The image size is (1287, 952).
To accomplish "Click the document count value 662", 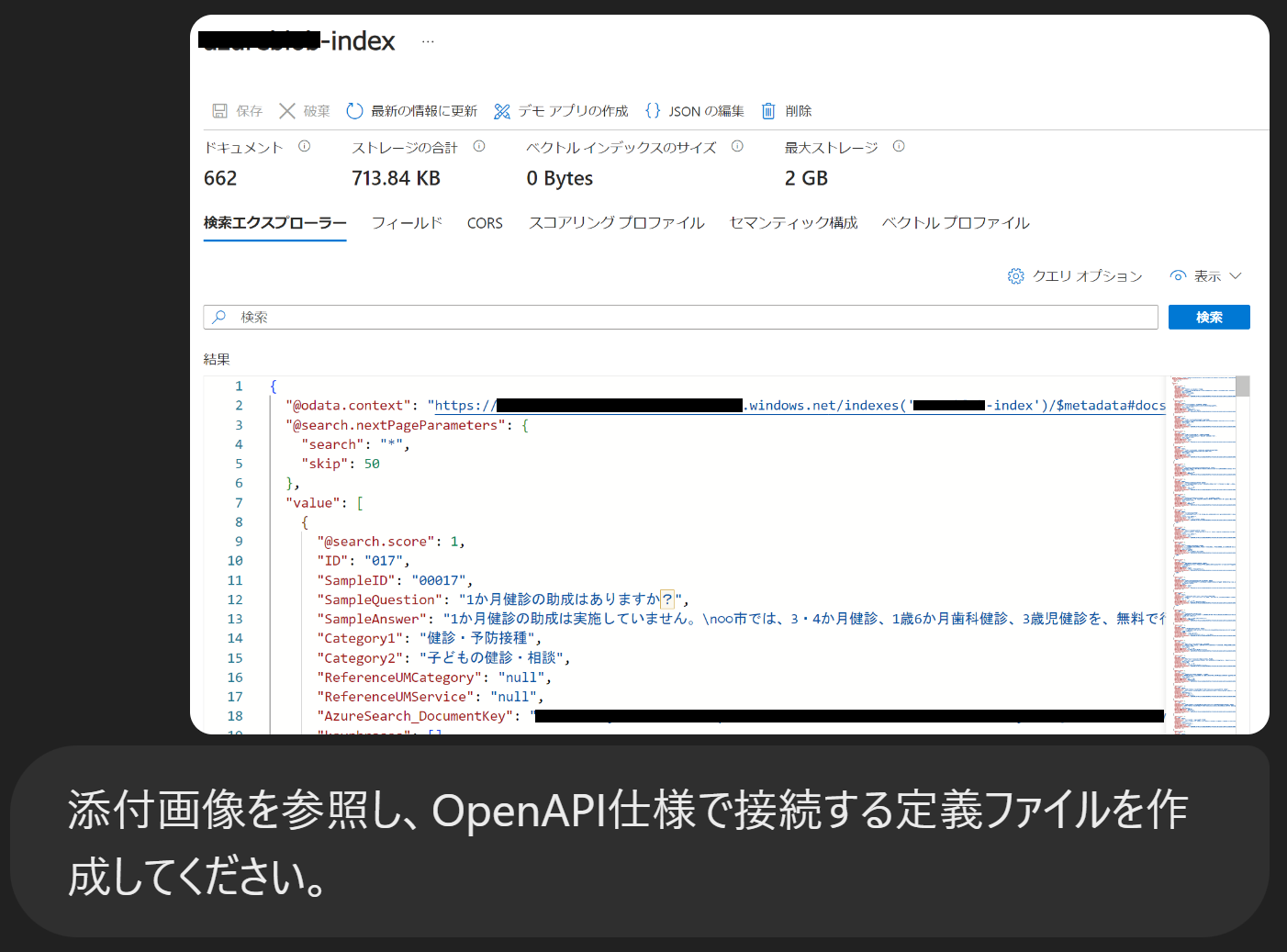I will (x=220, y=178).
